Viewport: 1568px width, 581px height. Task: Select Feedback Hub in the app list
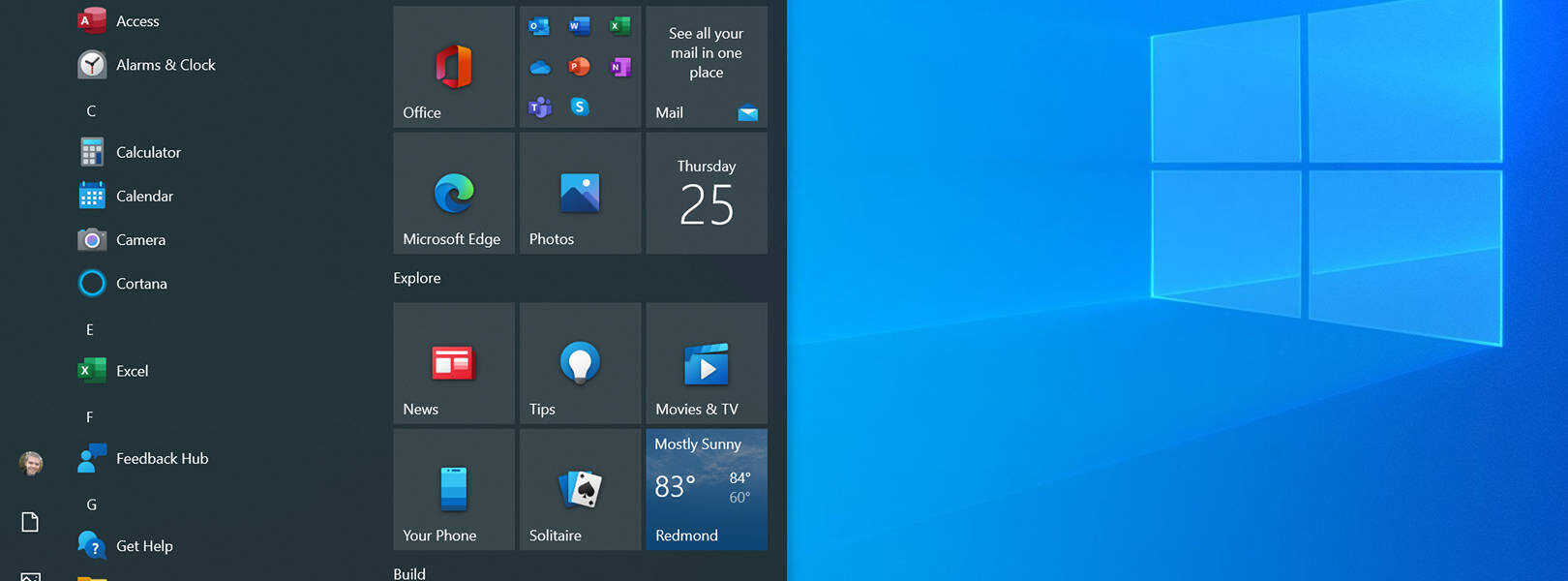click(162, 459)
